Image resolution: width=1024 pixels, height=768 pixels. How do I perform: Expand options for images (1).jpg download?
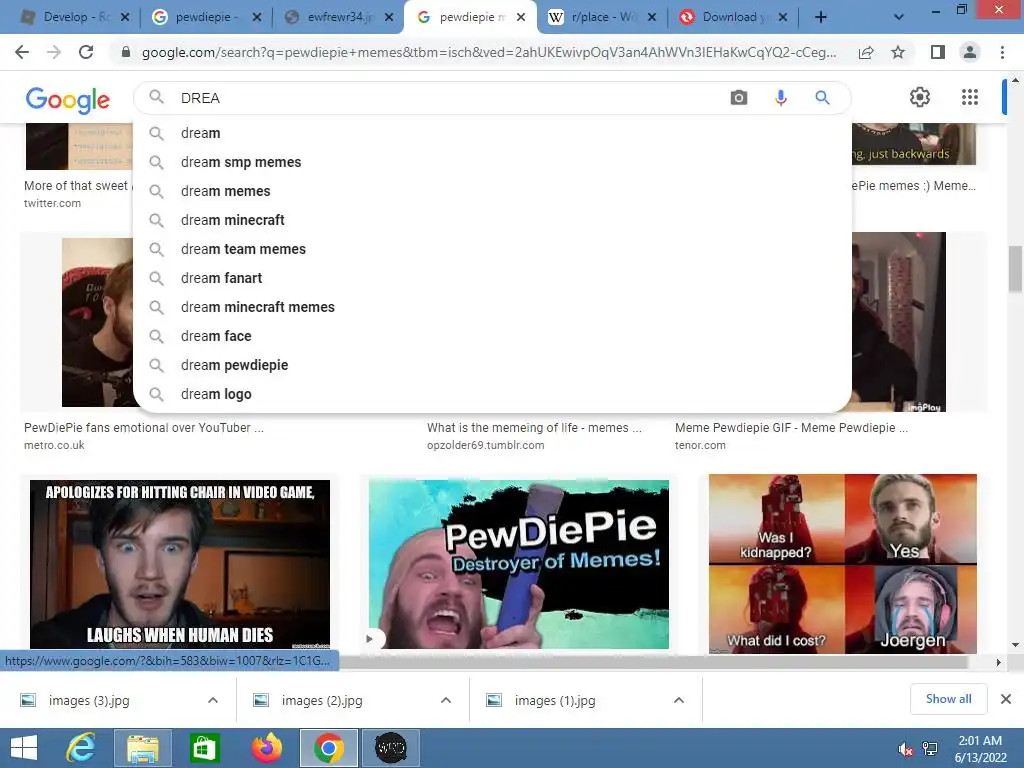[x=679, y=700]
